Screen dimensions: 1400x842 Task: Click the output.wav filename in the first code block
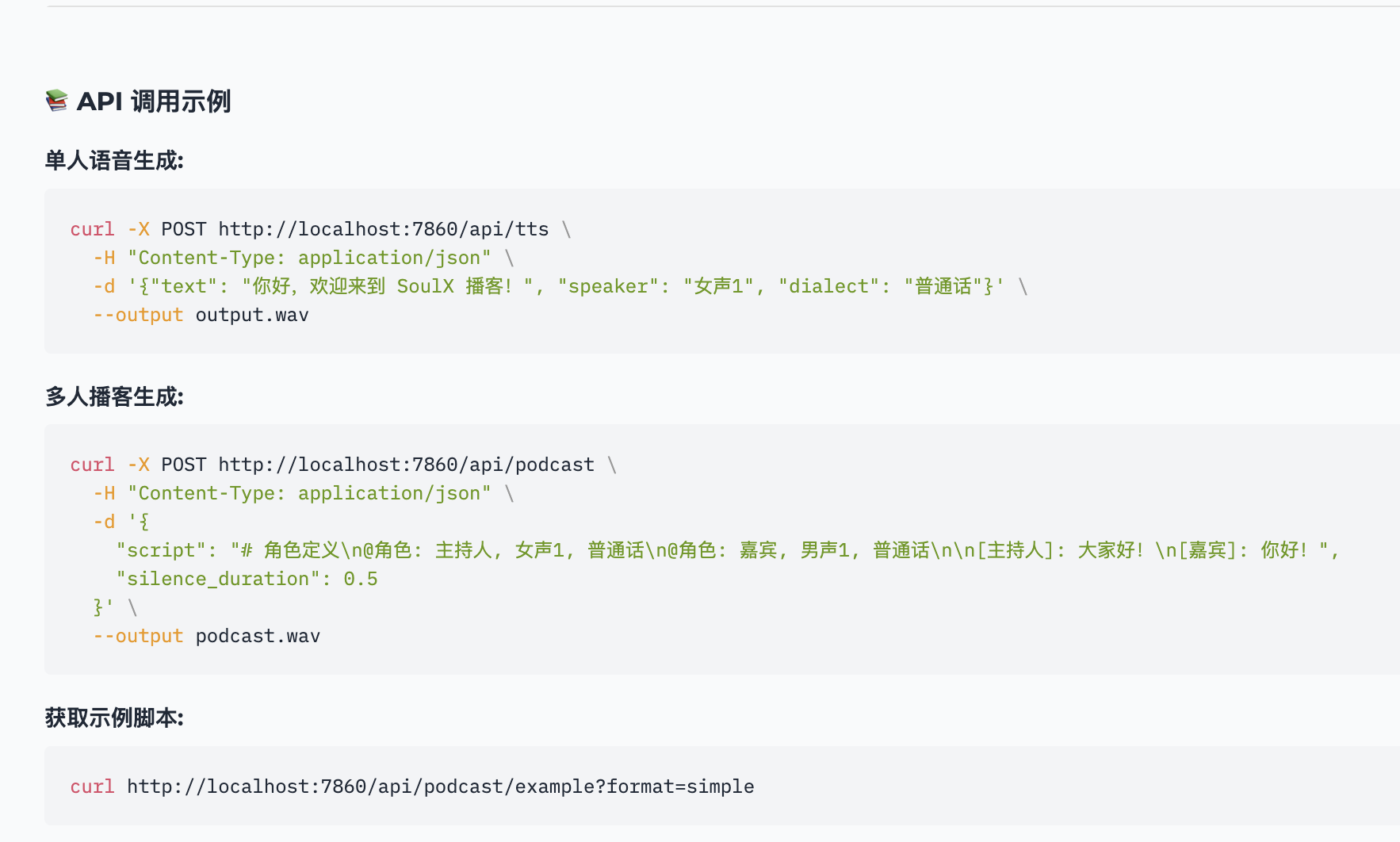tap(252, 315)
